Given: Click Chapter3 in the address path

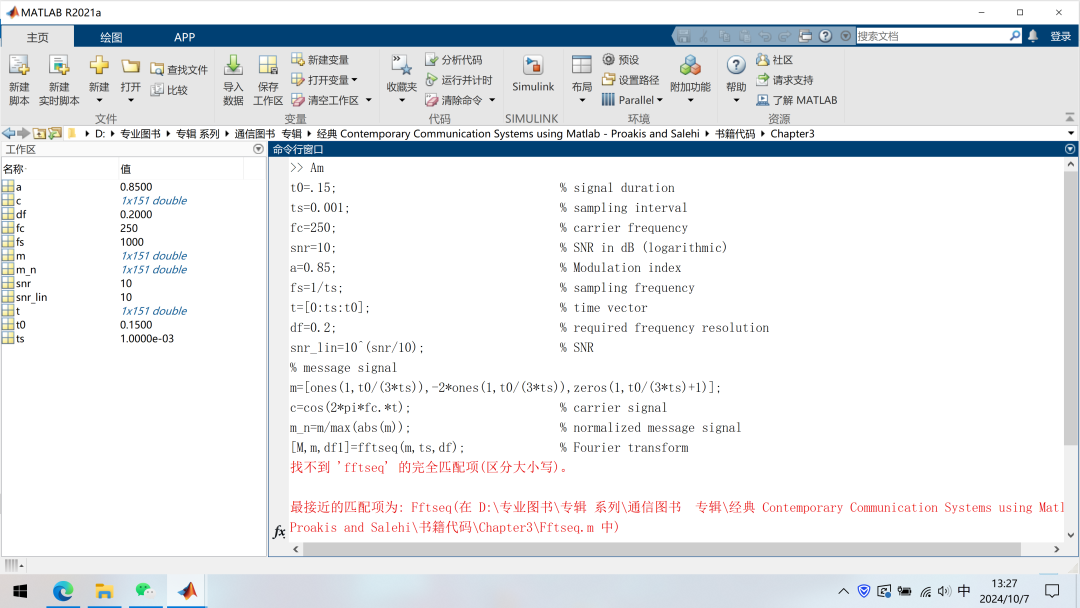Looking at the screenshot, I should [x=792, y=134].
